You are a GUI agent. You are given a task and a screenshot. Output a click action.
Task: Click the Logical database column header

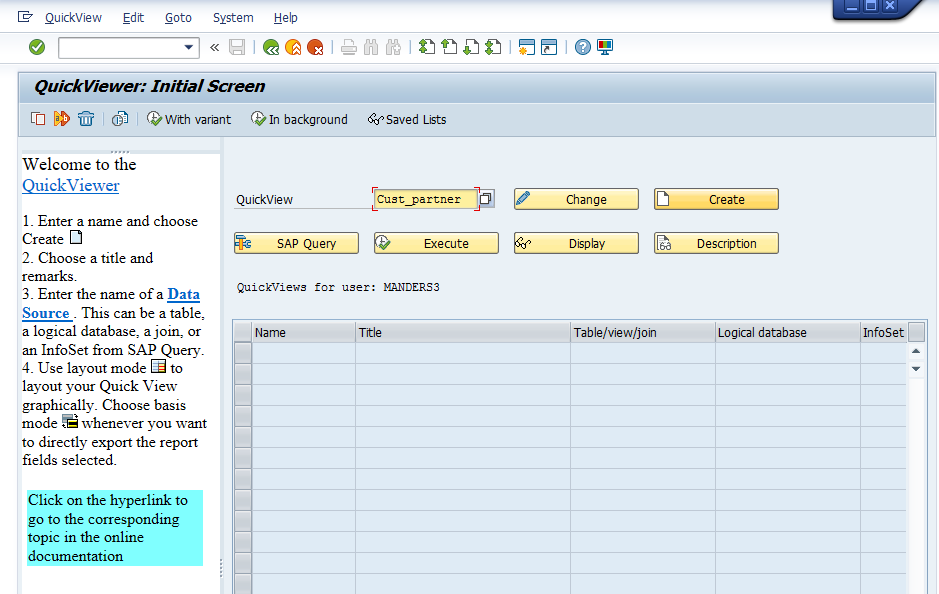click(x=788, y=332)
